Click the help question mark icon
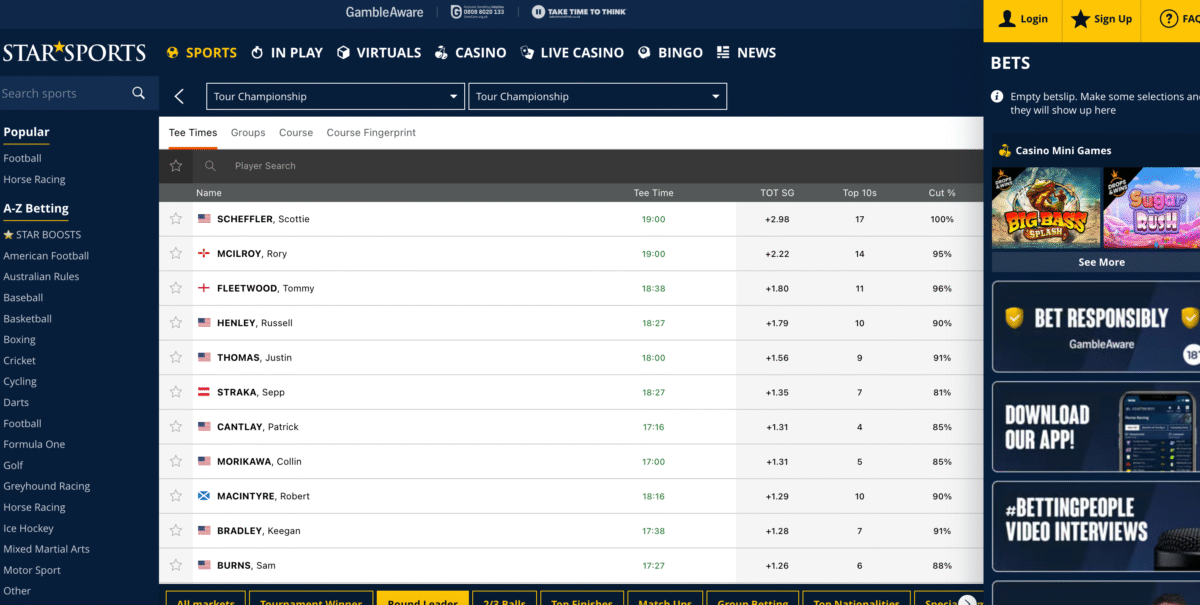 tap(1168, 19)
